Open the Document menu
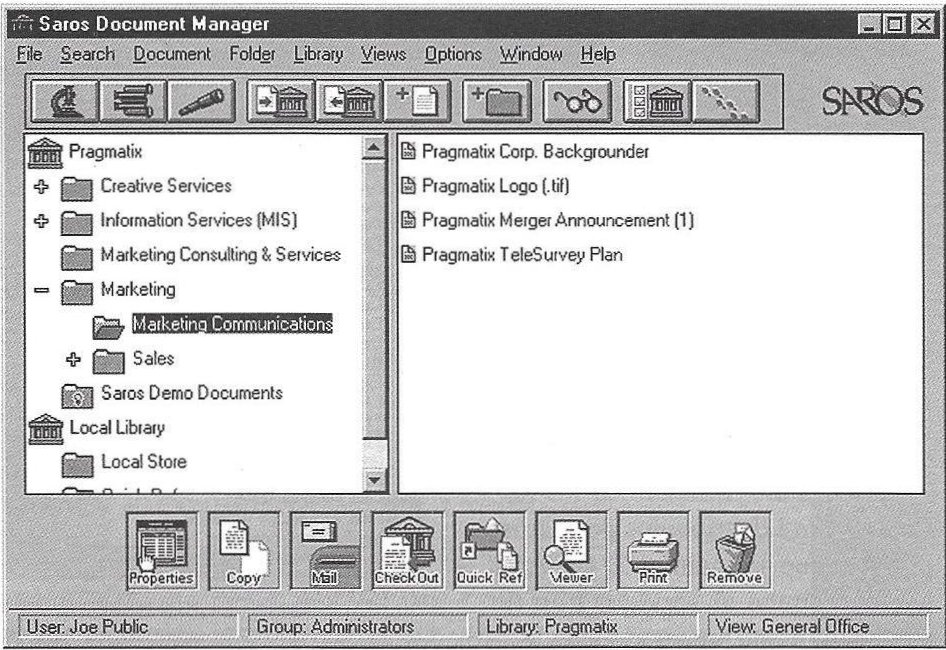Image resolution: width=946 pixels, height=650 pixels. click(x=172, y=54)
